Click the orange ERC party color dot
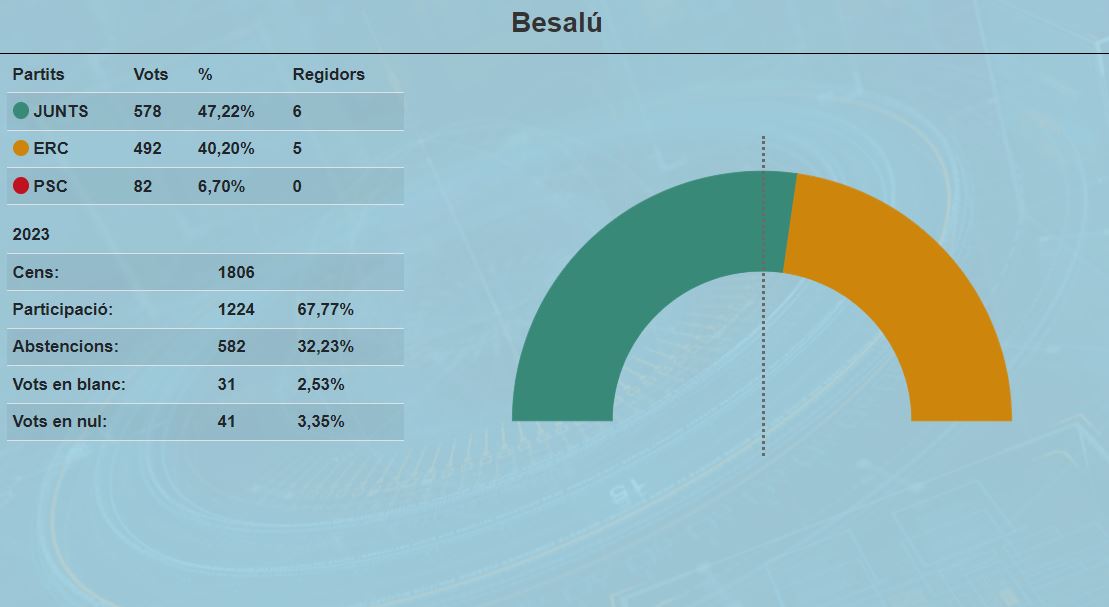This screenshot has width=1109, height=607. (21, 148)
